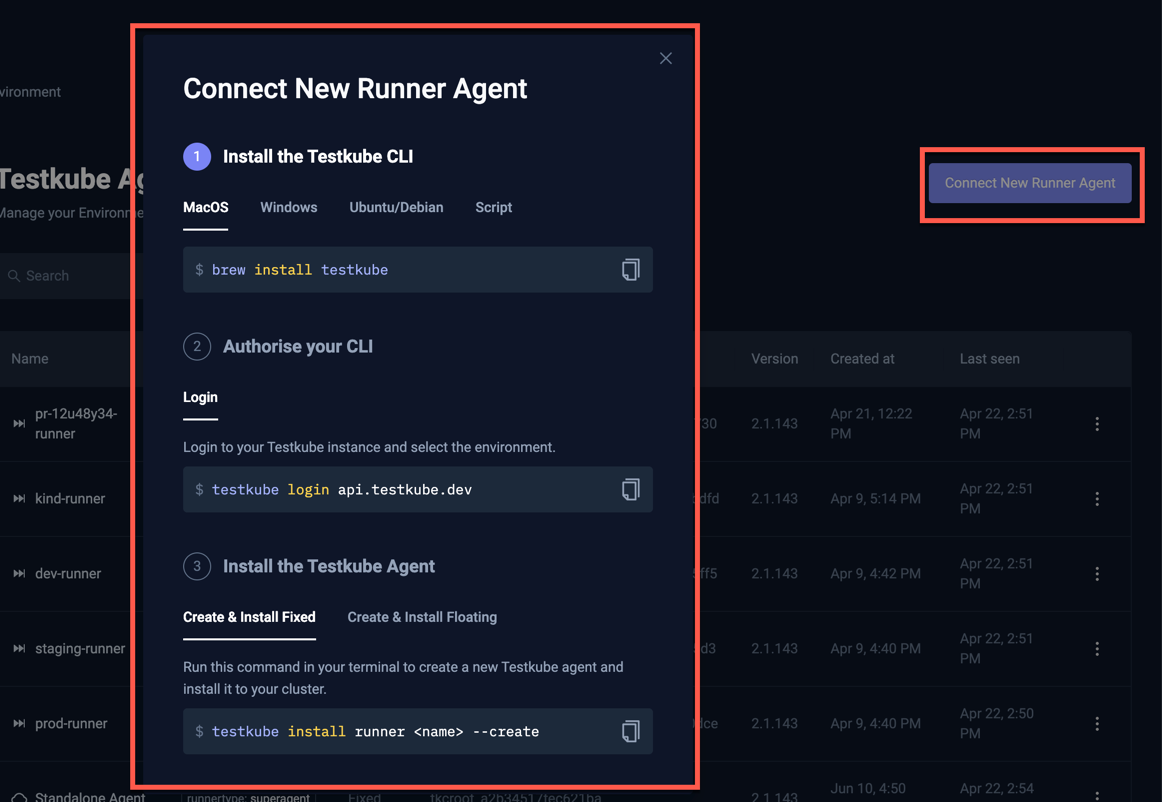This screenshot has width=1162, height=802.
Task: Open the kebab menu for dev-runner
Action: (1097, 573)
